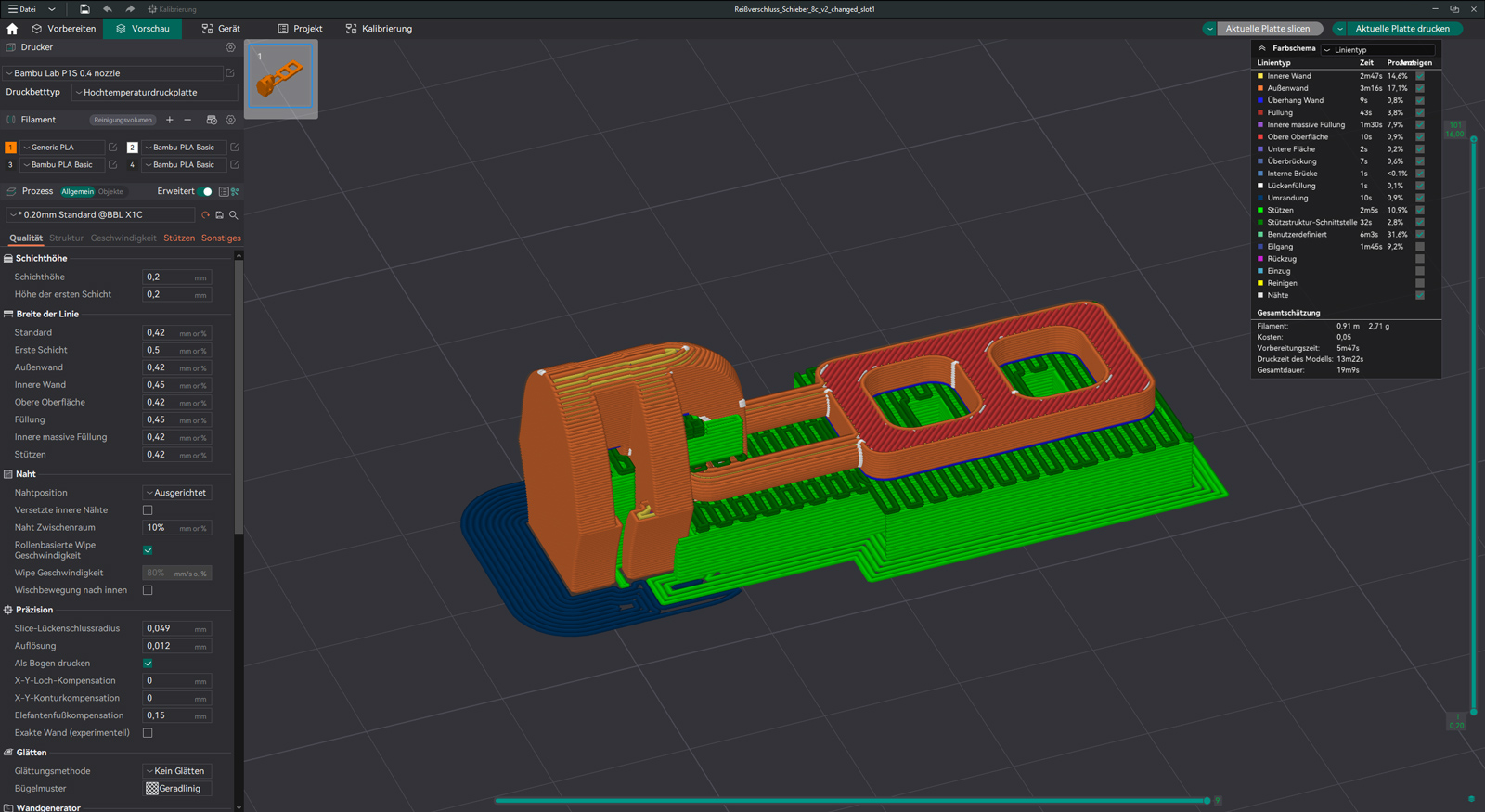This screenshot has width=1485, height=812.
Task: Open the Druckbetttyp Hochtemperaturdruckplatte dropdown
Action: pyautogui.click(x=155, y=93)
